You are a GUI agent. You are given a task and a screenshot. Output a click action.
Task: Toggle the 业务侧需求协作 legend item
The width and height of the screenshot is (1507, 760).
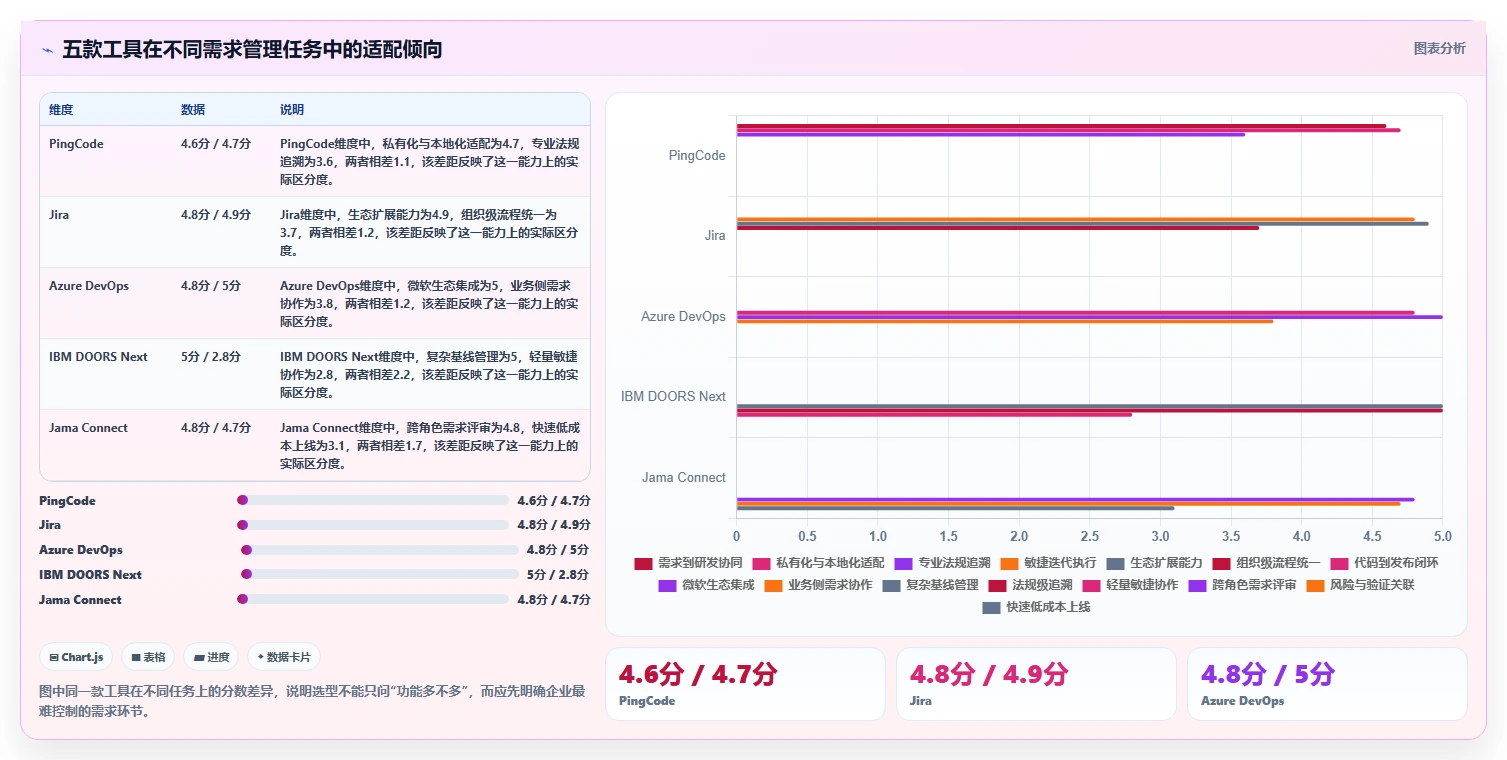(818, 585)
